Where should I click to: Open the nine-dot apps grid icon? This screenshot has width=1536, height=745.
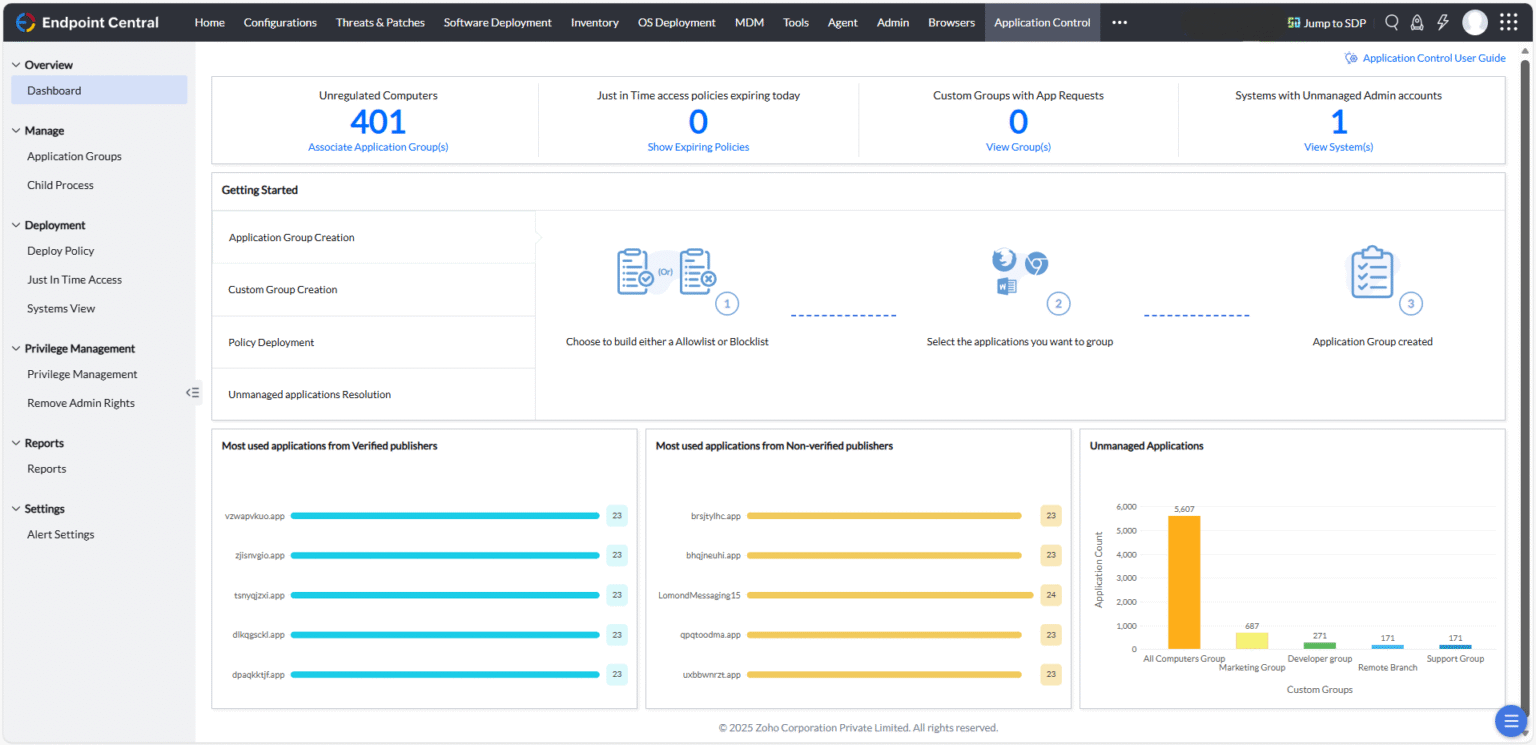(x=1508, y=22)
